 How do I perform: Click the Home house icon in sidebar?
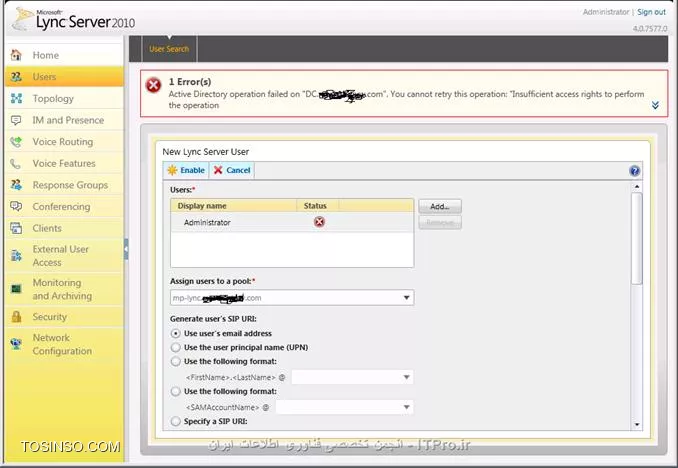coord(16,55)
